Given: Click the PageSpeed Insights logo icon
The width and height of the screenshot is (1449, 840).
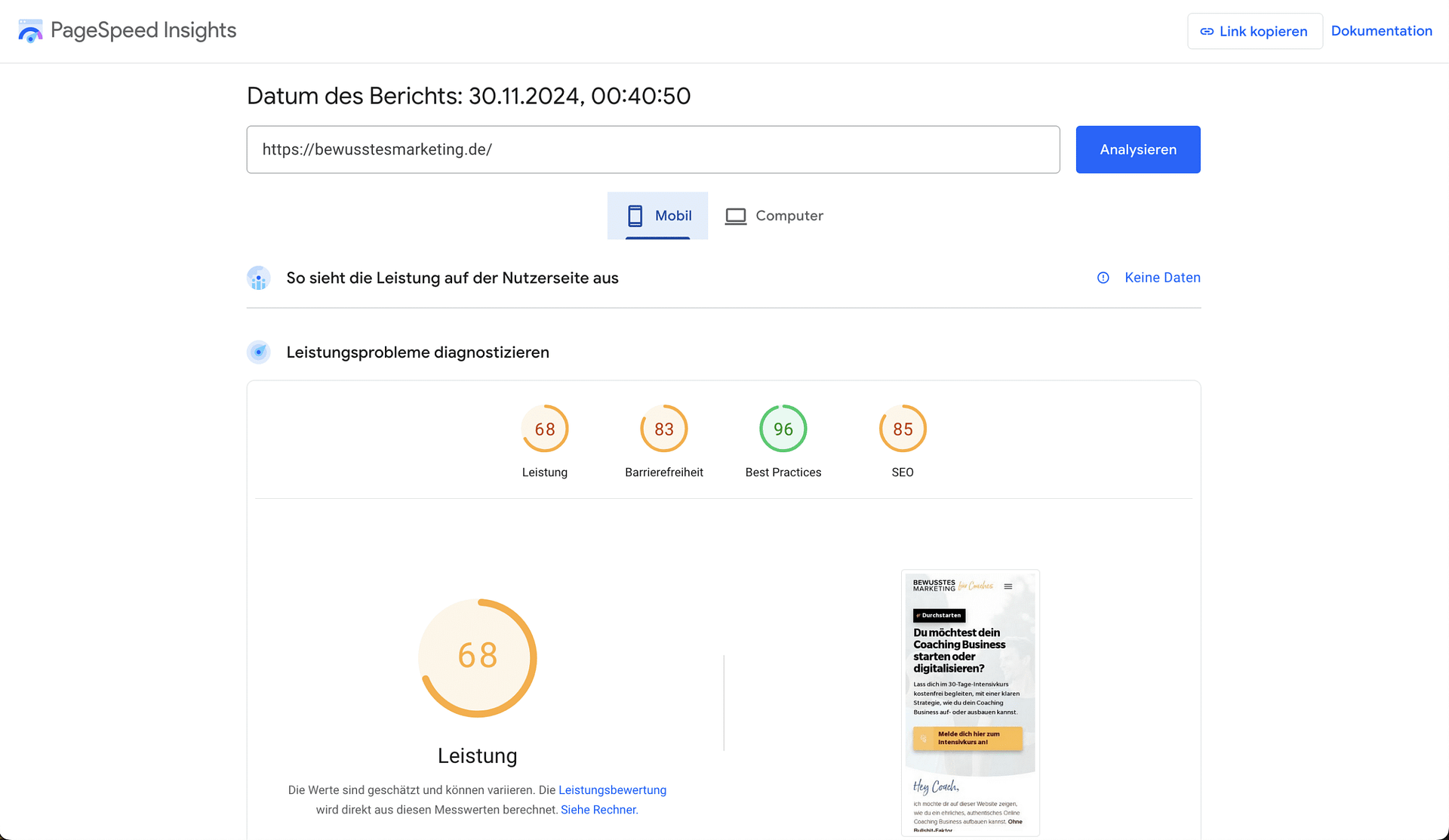Looking at the screenshot, I should tap(30, 31).
